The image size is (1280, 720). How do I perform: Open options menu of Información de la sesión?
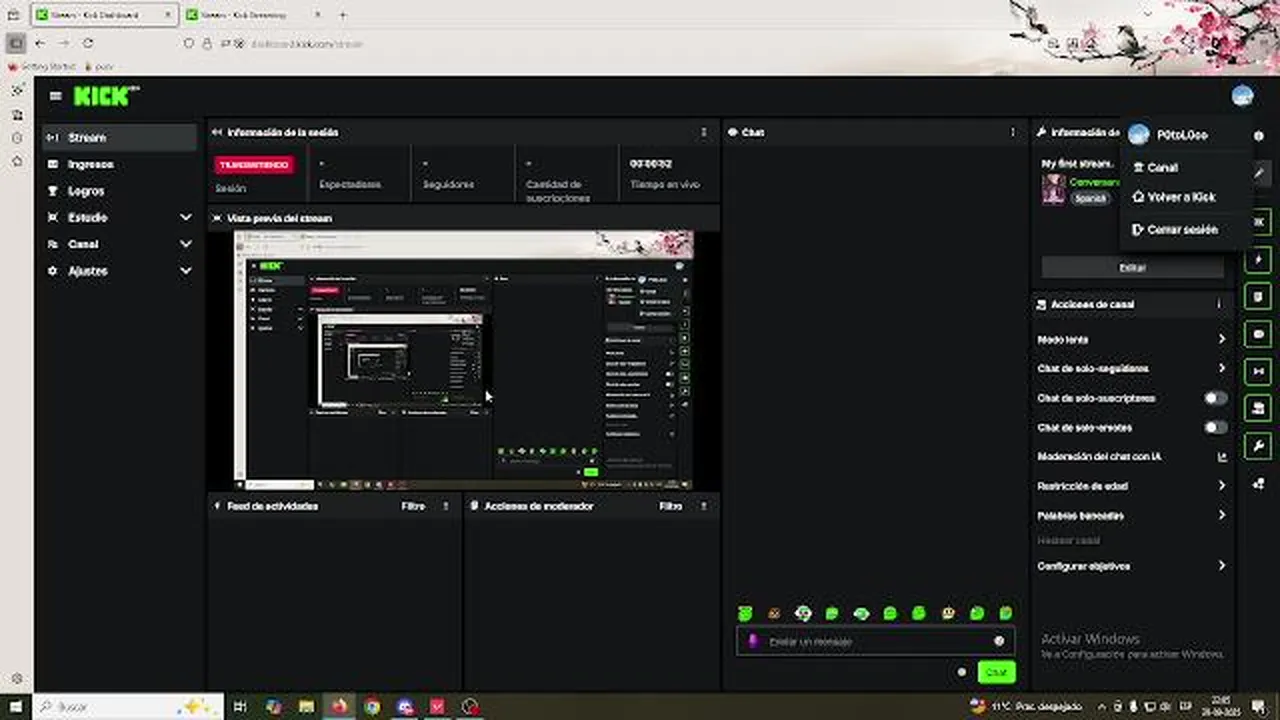(703, 132)
